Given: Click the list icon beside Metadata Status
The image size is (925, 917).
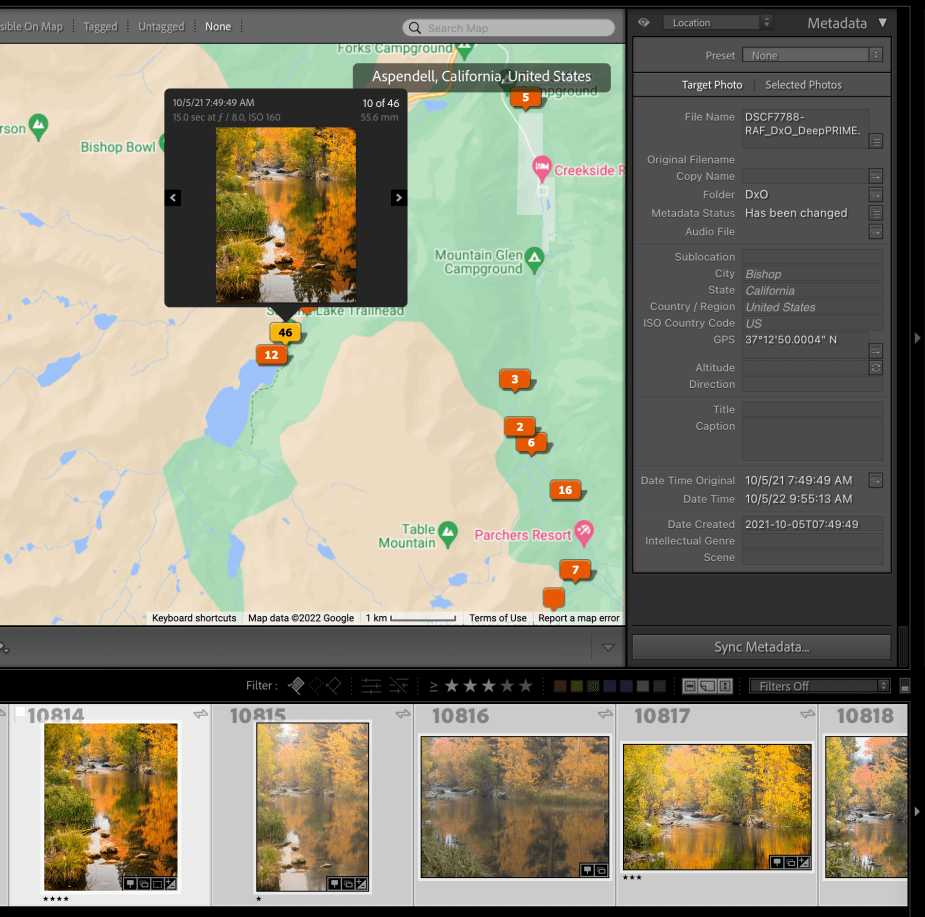Looking at the screenshot, I should 876,213.
